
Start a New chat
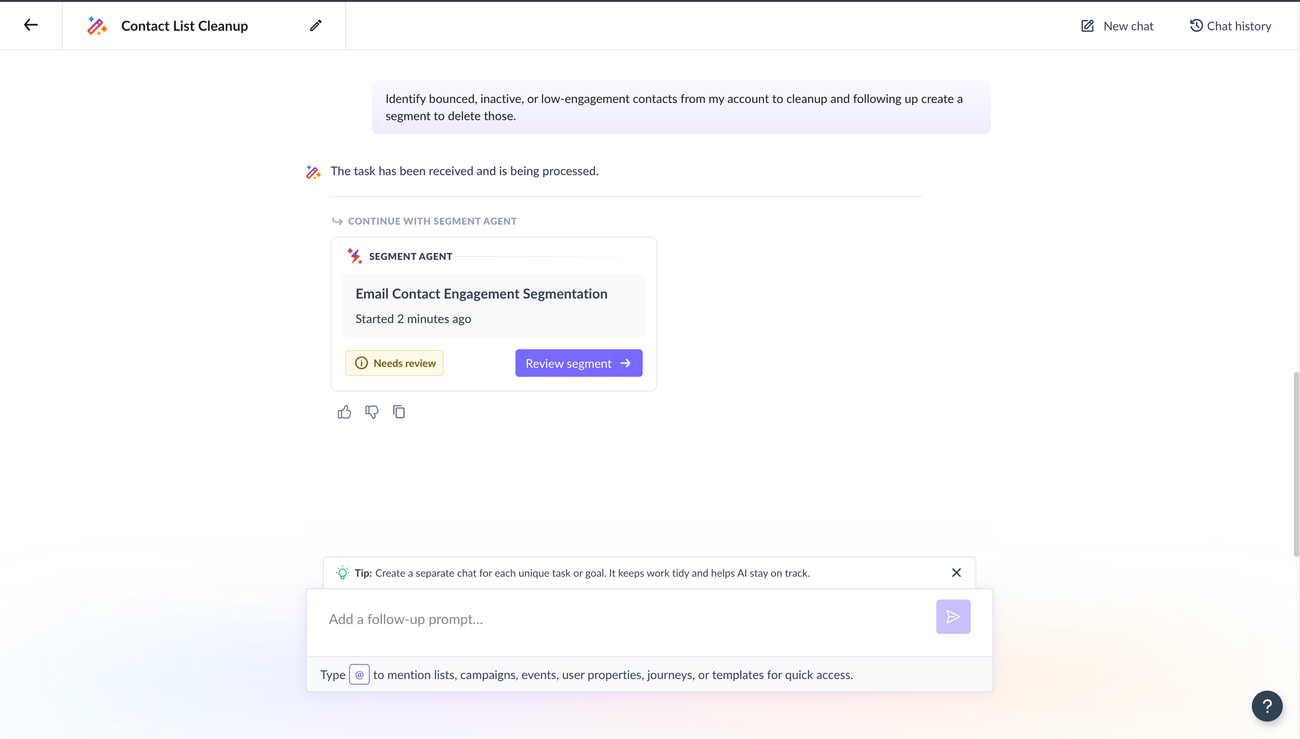click(1117, 26)
